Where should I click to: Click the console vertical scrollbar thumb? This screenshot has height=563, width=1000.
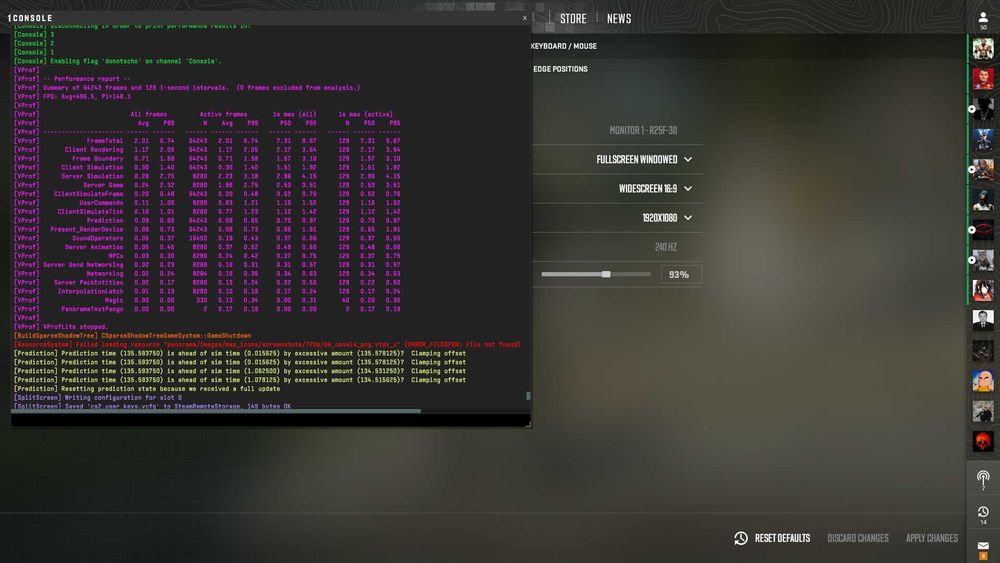click(528, 396)
